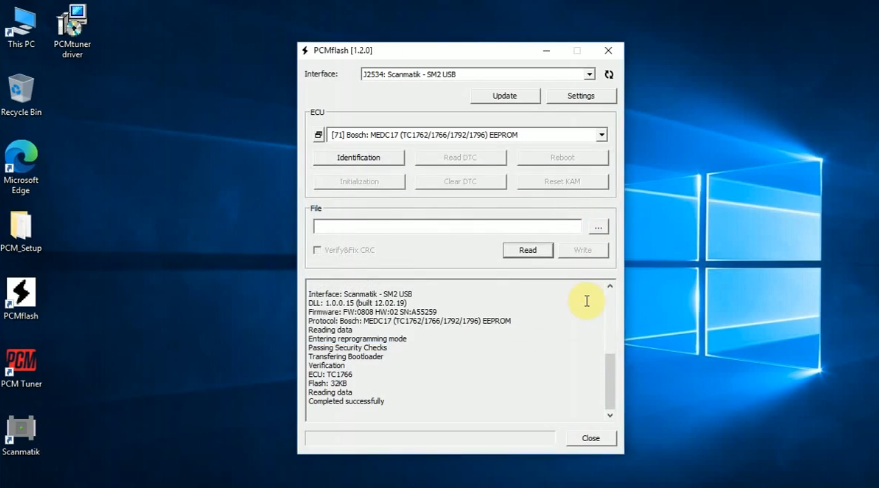Click the Close button at the bottom
Viewport: 879px width, 488px height.
591,438
